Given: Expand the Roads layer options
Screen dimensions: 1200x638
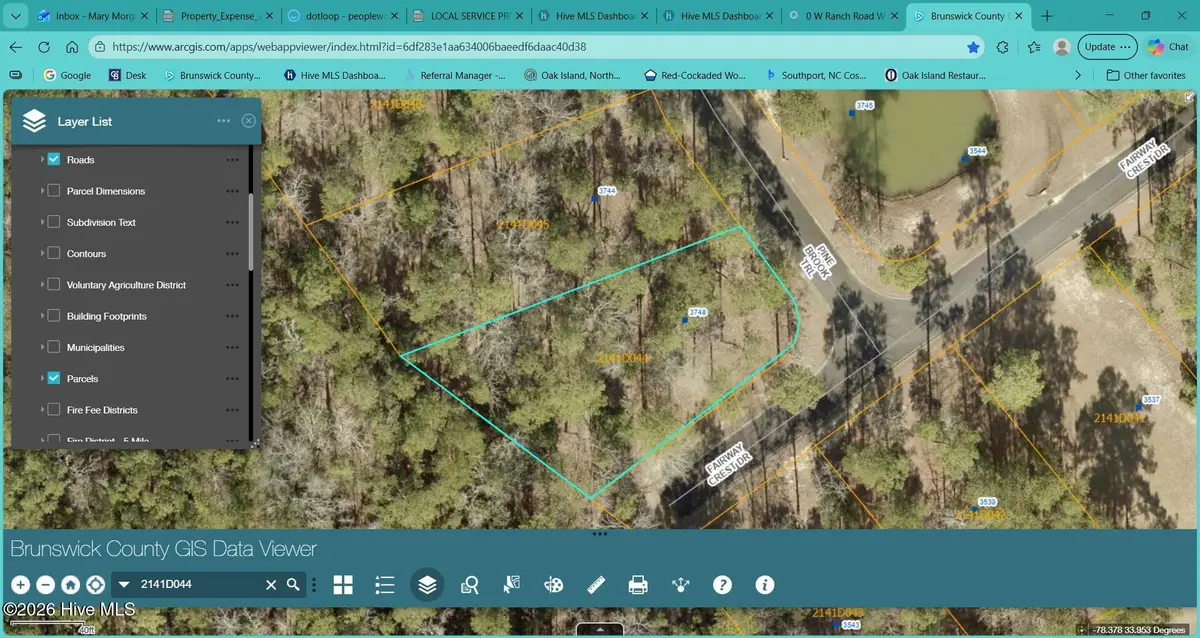Looking at the screenshot, I should click(232, 159).
